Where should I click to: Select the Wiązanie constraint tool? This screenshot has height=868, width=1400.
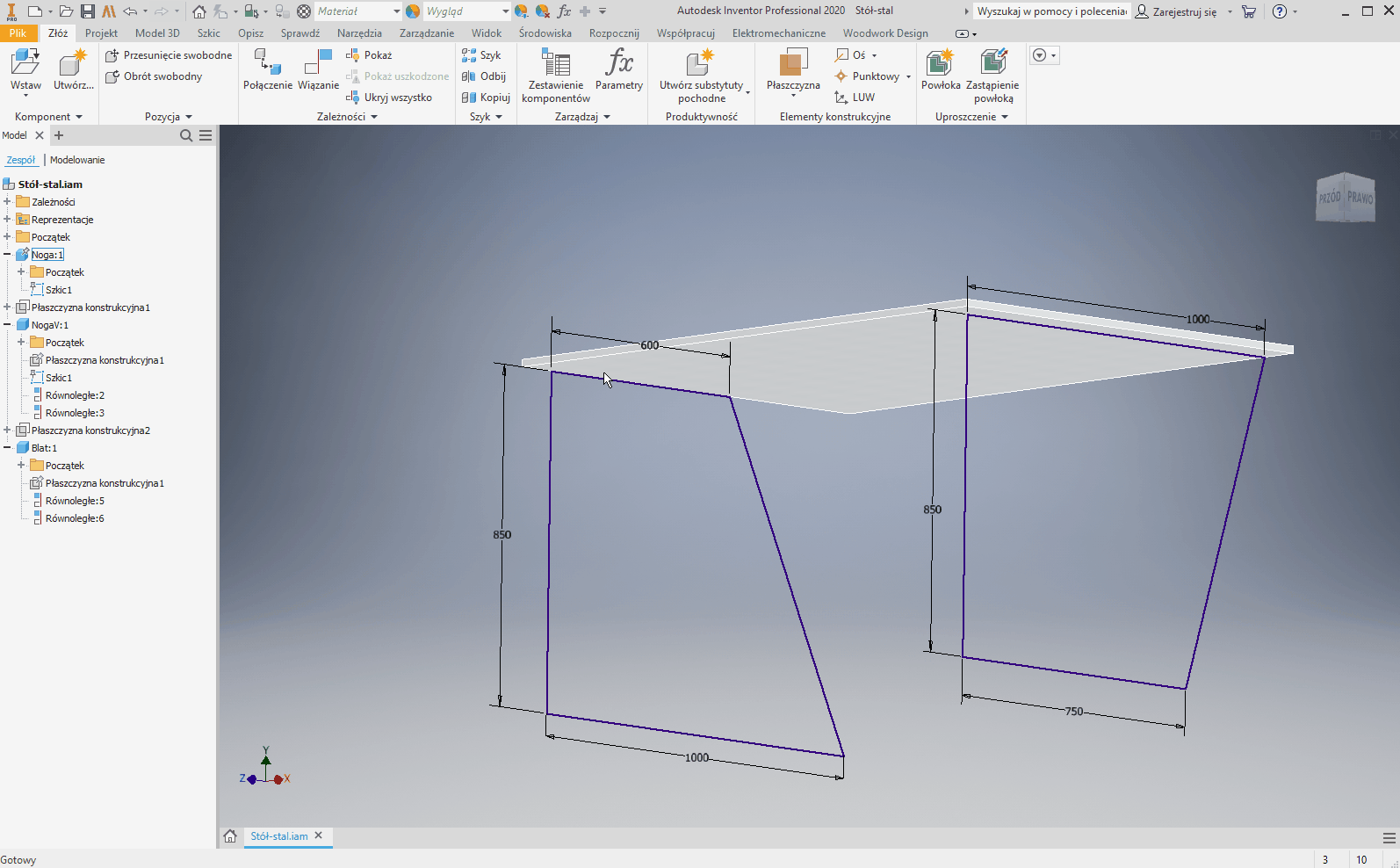point(318,64)
